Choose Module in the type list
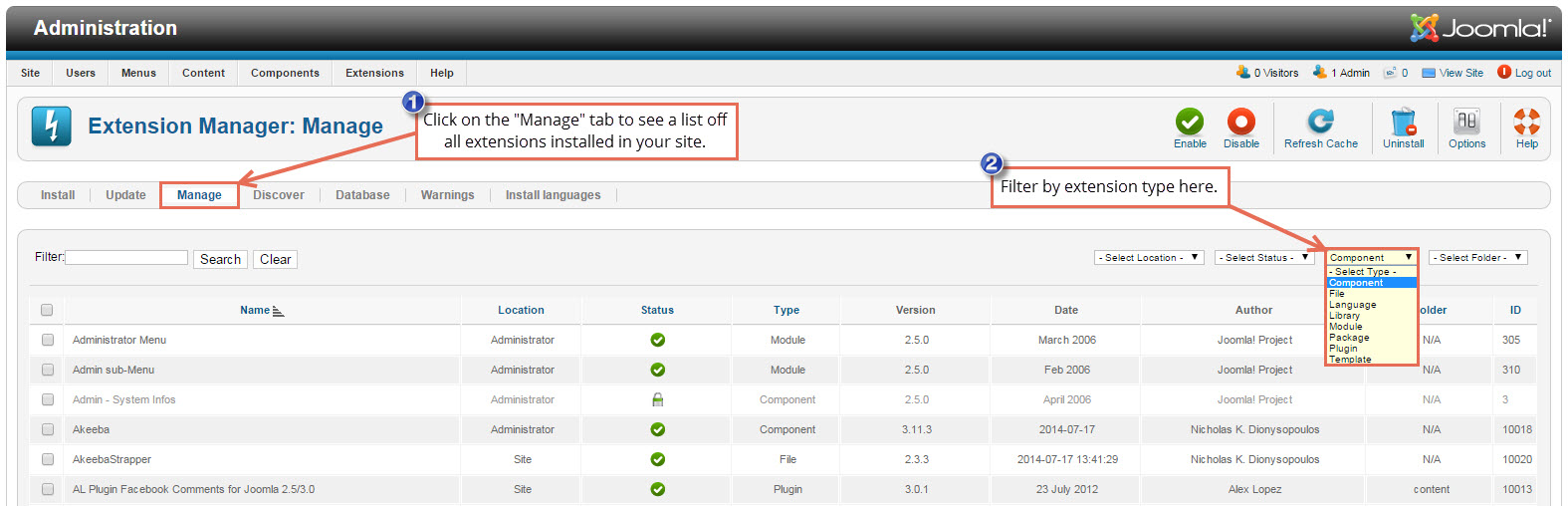Screen dimensions: 1568x506 coord(1371,327)
